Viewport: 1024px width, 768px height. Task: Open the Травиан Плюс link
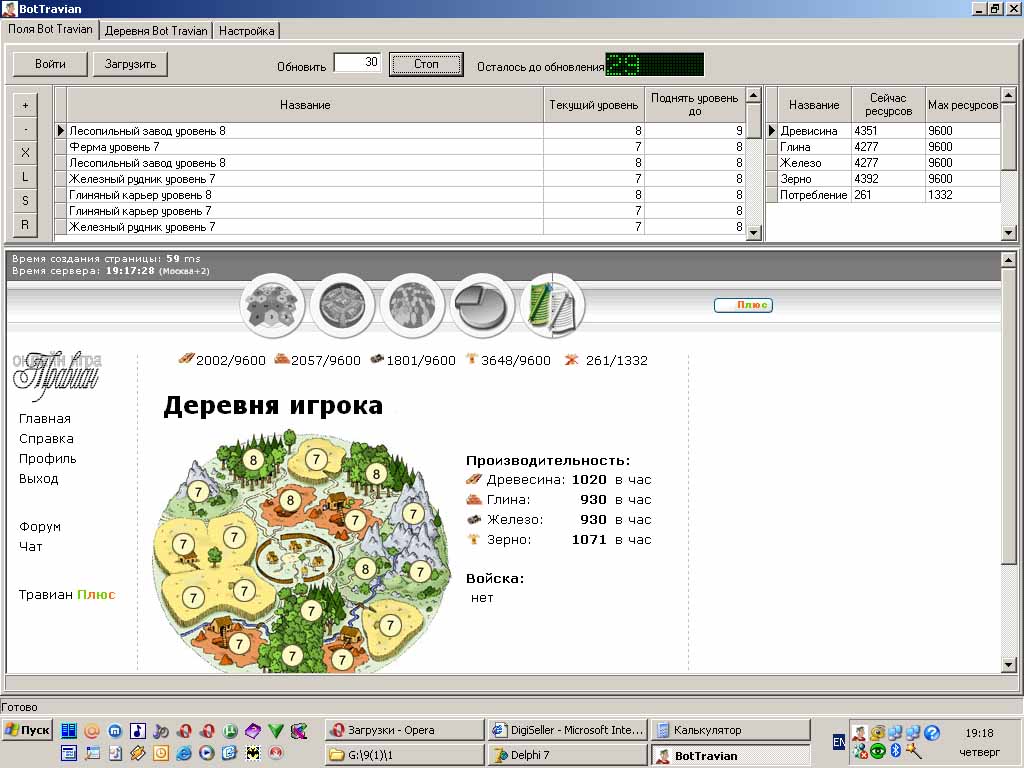click(x=67, y=595)
